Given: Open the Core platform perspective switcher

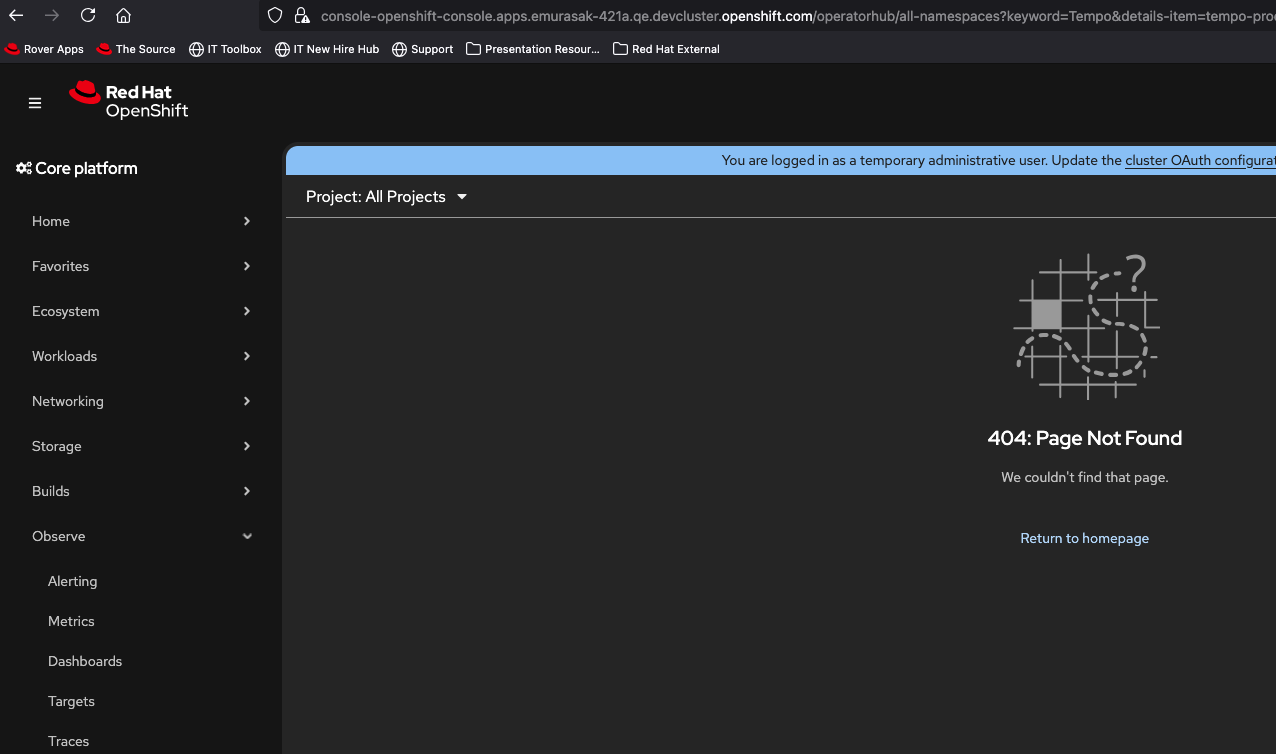Looking at the screenshot, I should (77, 168).
